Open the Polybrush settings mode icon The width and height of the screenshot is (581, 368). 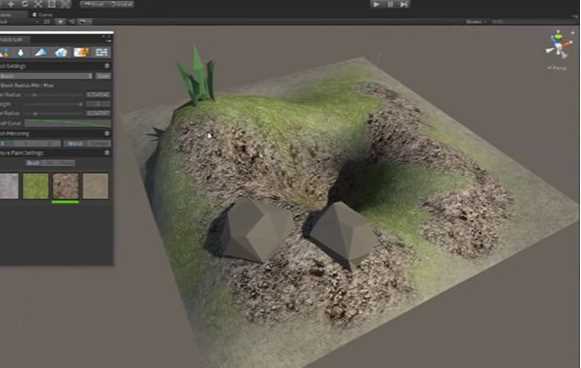[x=102, y=52]
